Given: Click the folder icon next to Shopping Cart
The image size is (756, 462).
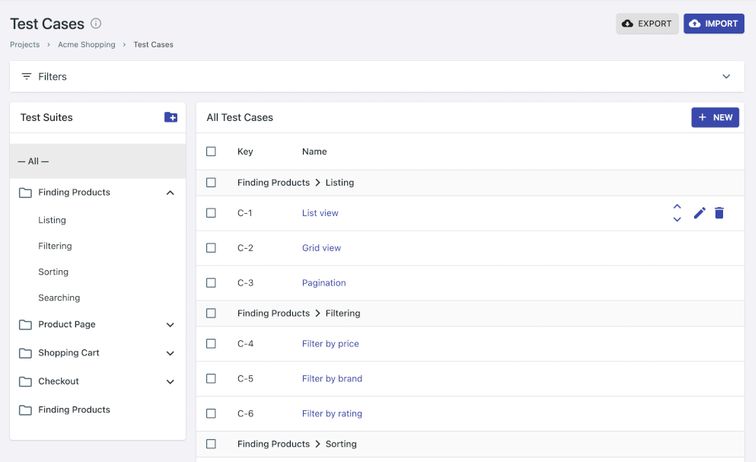Looking at the screenshot, I should (26, 353).
